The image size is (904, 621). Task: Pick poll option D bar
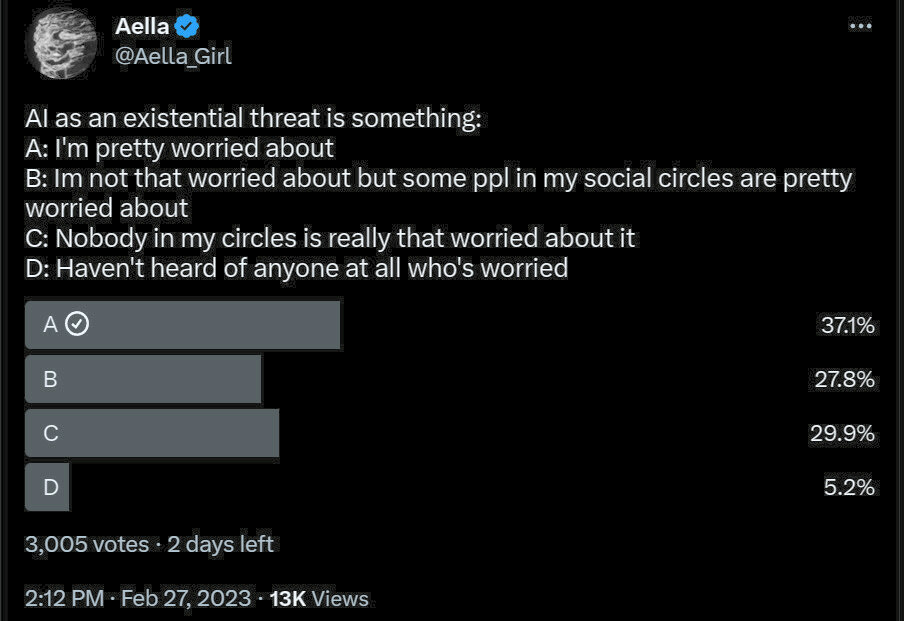[47, 487]
